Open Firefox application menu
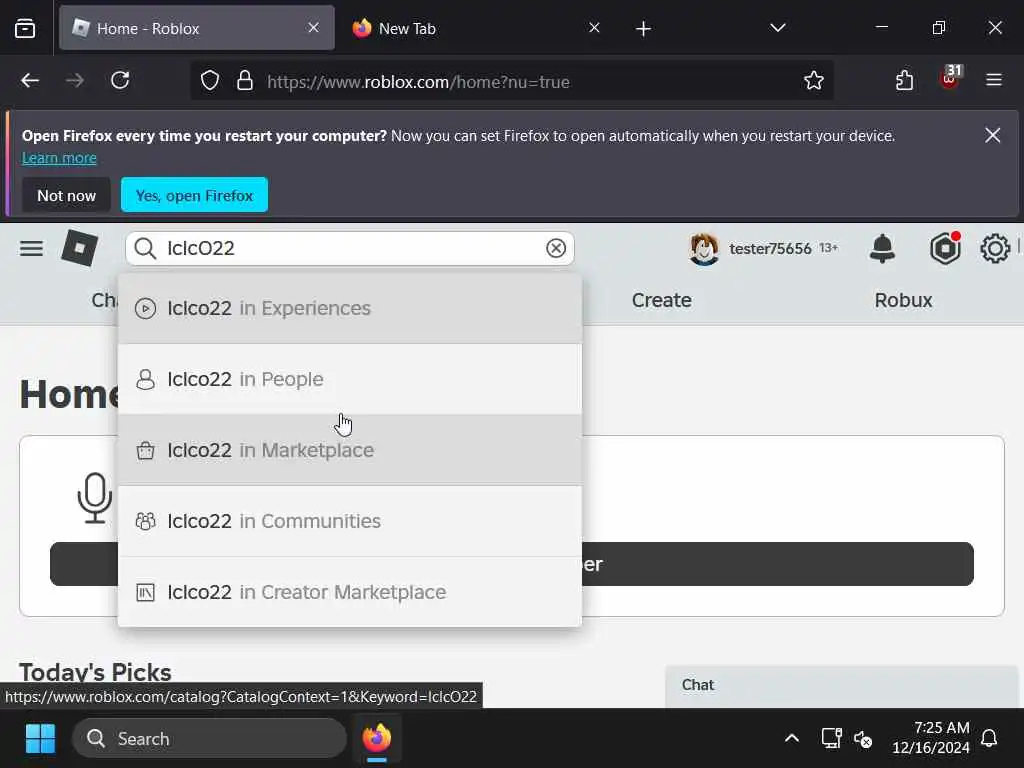 994,80
